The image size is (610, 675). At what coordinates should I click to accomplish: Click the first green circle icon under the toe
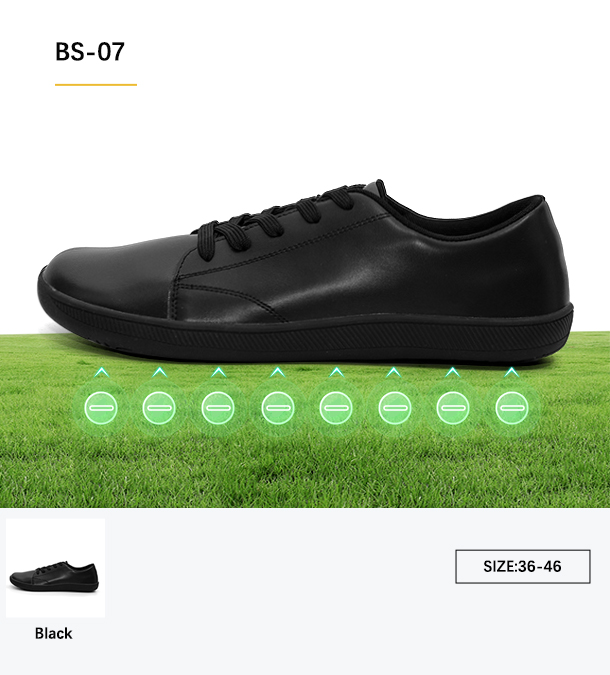[101, 408]
